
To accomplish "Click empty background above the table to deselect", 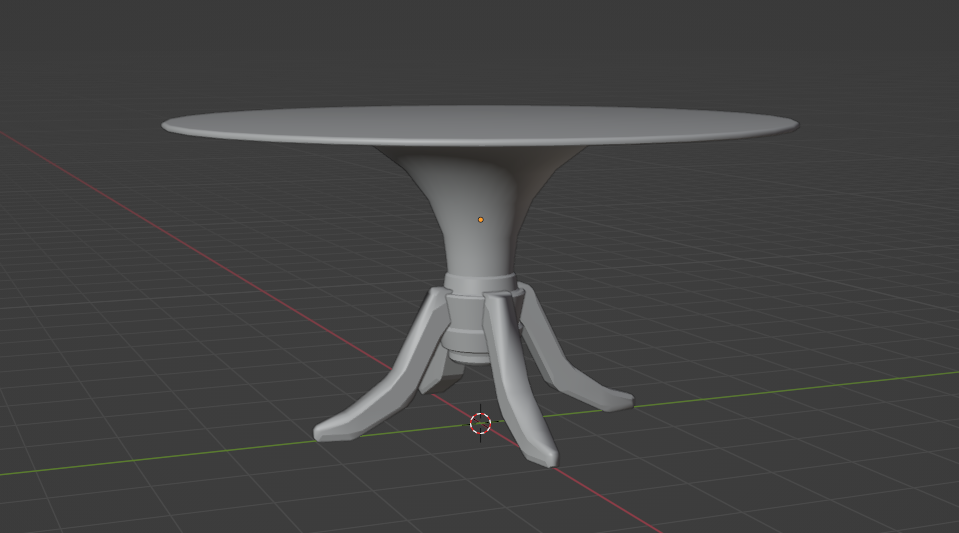I will tap(480, 50).
